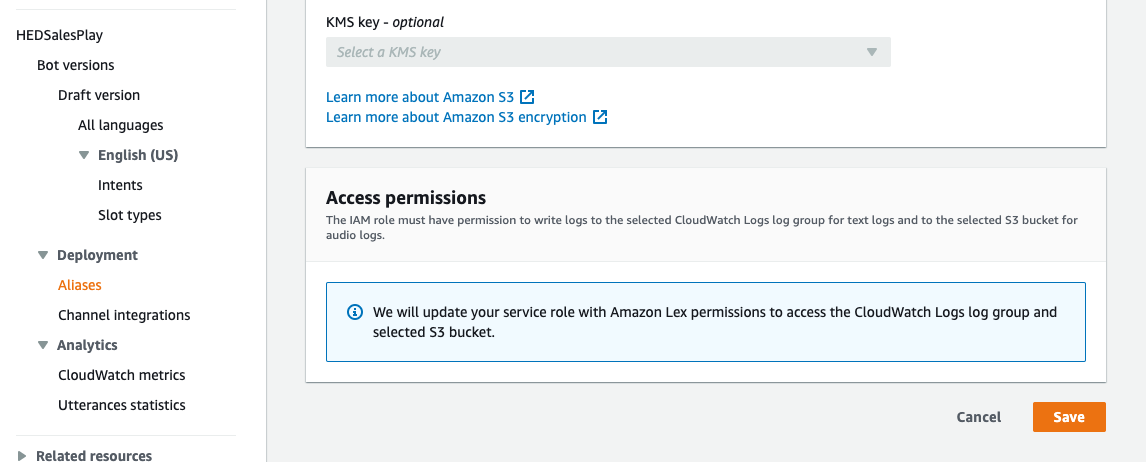Select Slot types in the sidebar
This screenshot has height=462, width=1146.
pos(130,215)
